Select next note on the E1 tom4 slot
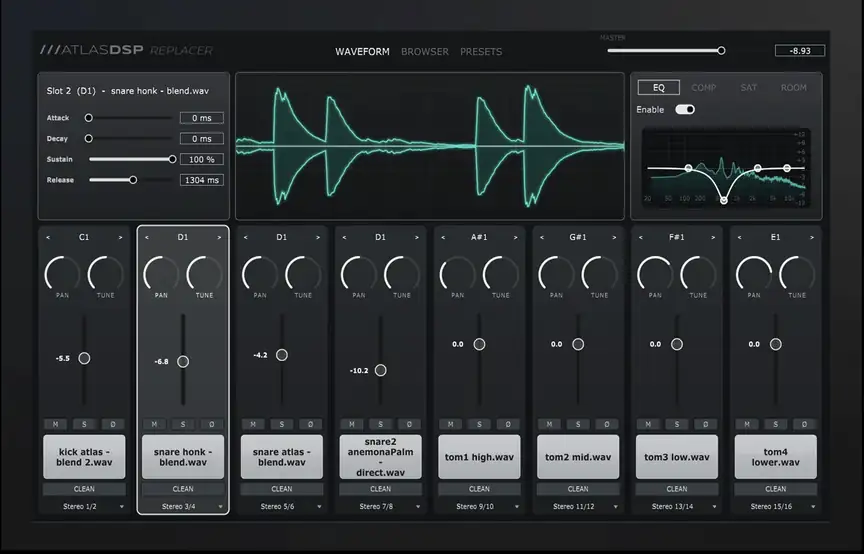 (812, 238)
